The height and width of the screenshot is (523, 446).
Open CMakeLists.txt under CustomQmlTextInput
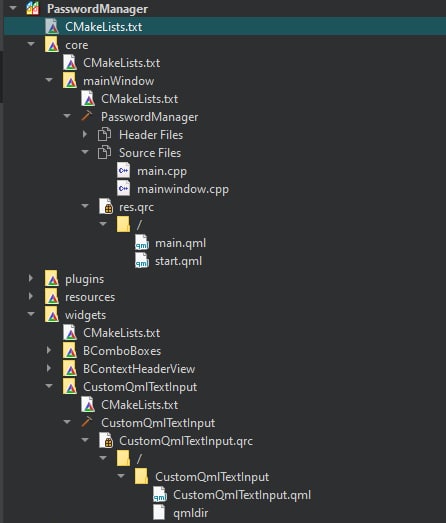pyautogui.click(x=139, y=405)
